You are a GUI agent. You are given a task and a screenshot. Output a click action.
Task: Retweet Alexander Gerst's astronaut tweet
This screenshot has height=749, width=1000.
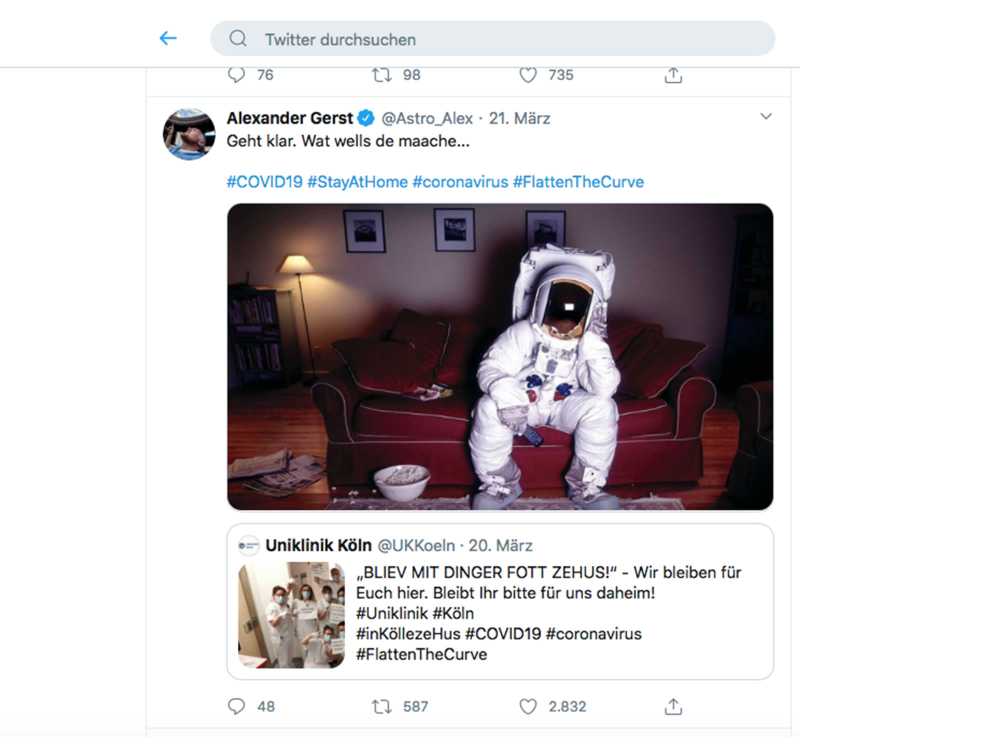tap(381, 706)
